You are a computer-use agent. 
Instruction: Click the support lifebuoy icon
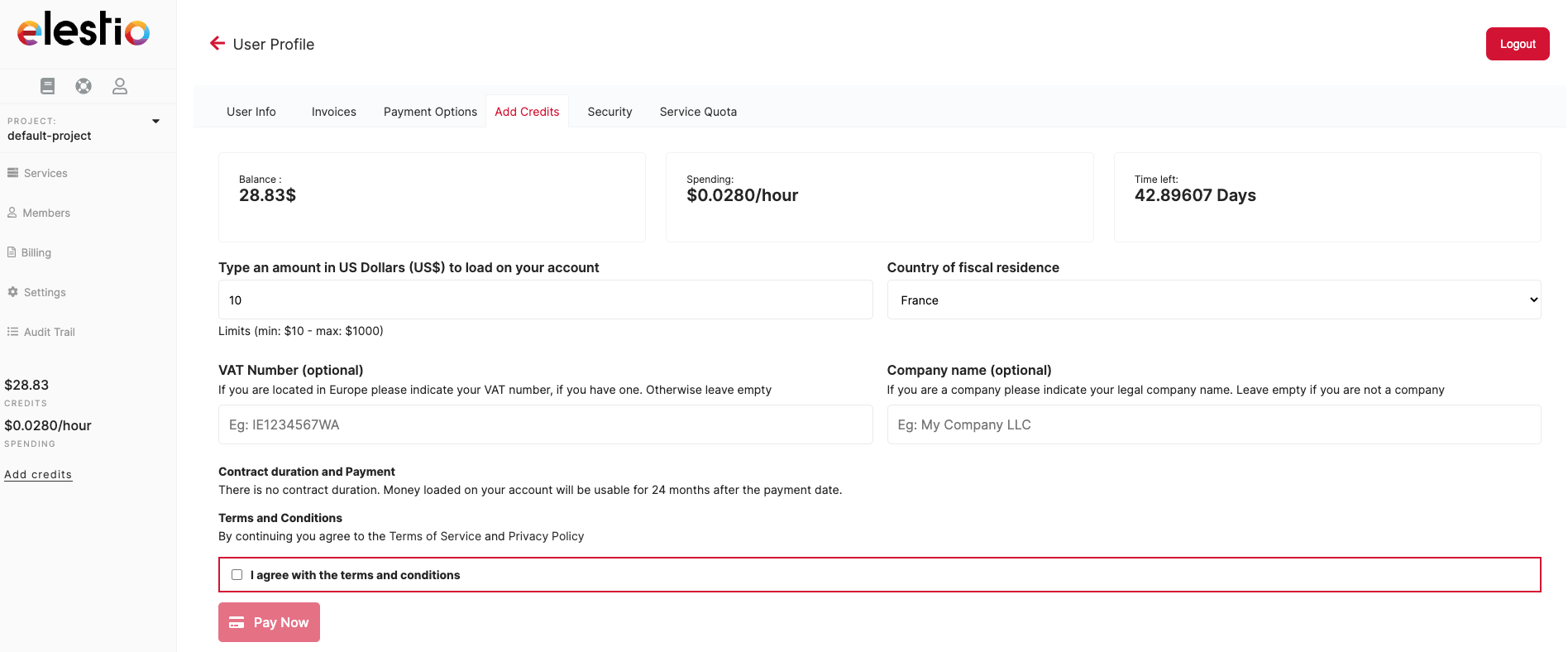point(84,86)
